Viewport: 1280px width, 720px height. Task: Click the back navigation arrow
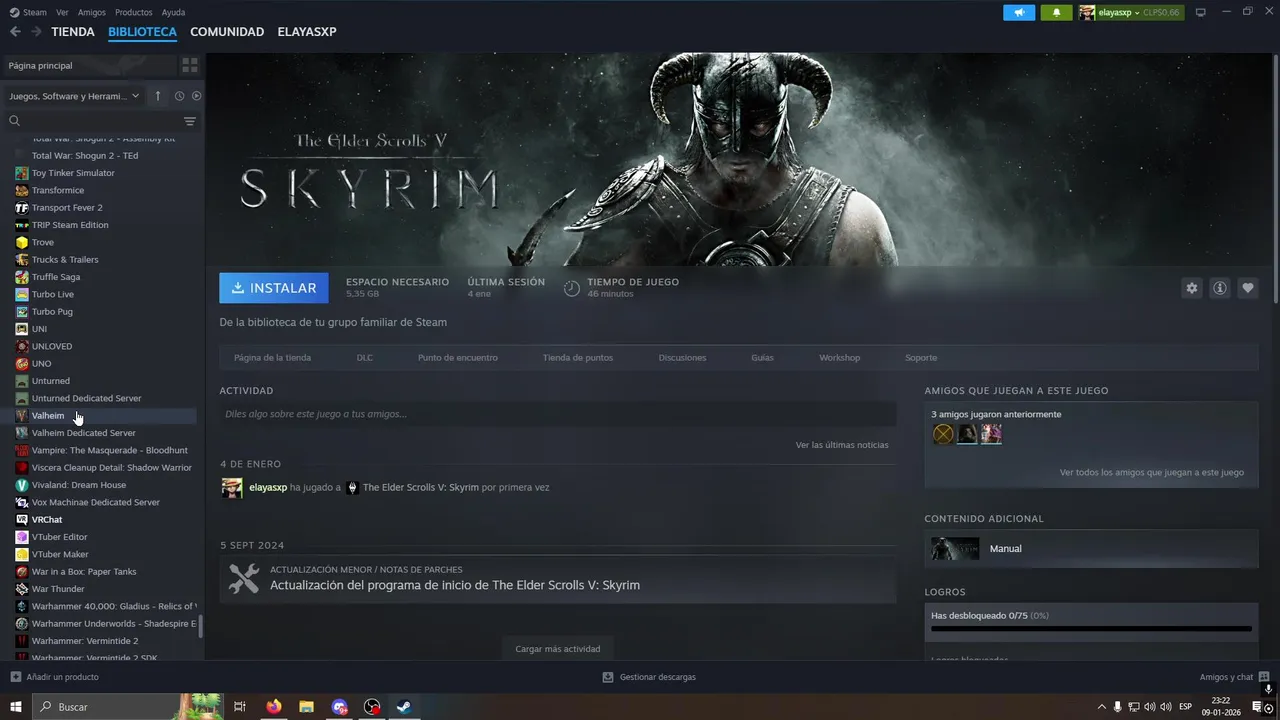point(15,32)
